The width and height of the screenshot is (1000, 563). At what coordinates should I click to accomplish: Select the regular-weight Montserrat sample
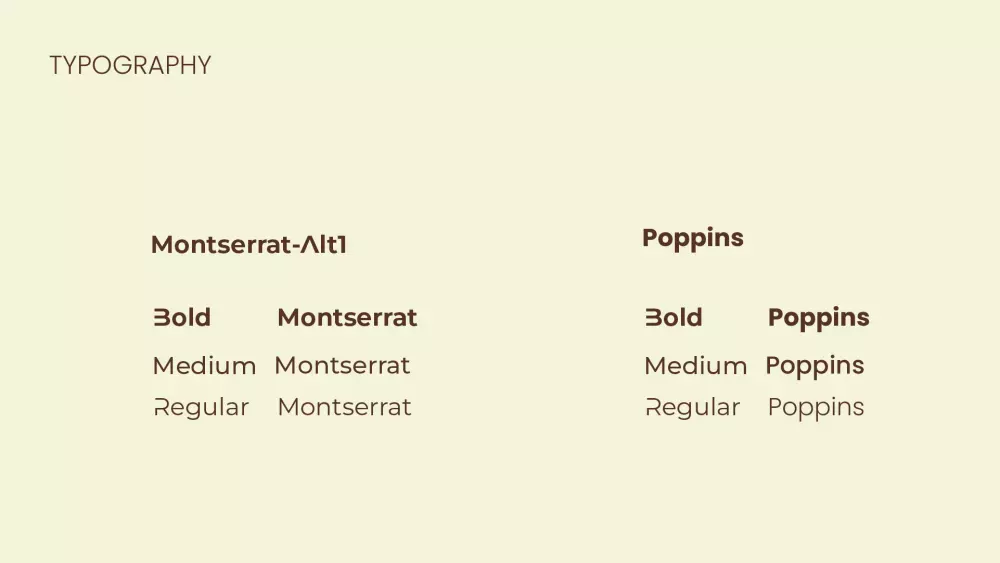tap(344, 407)
